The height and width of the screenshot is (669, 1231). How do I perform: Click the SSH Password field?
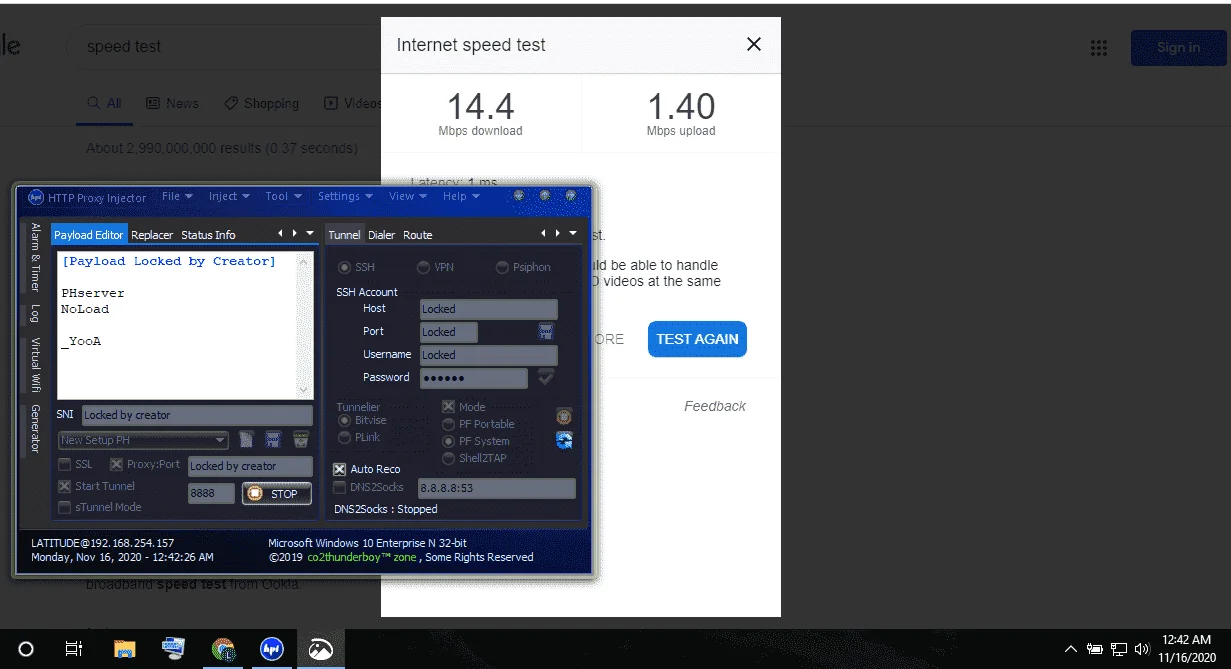pos(474,378)
